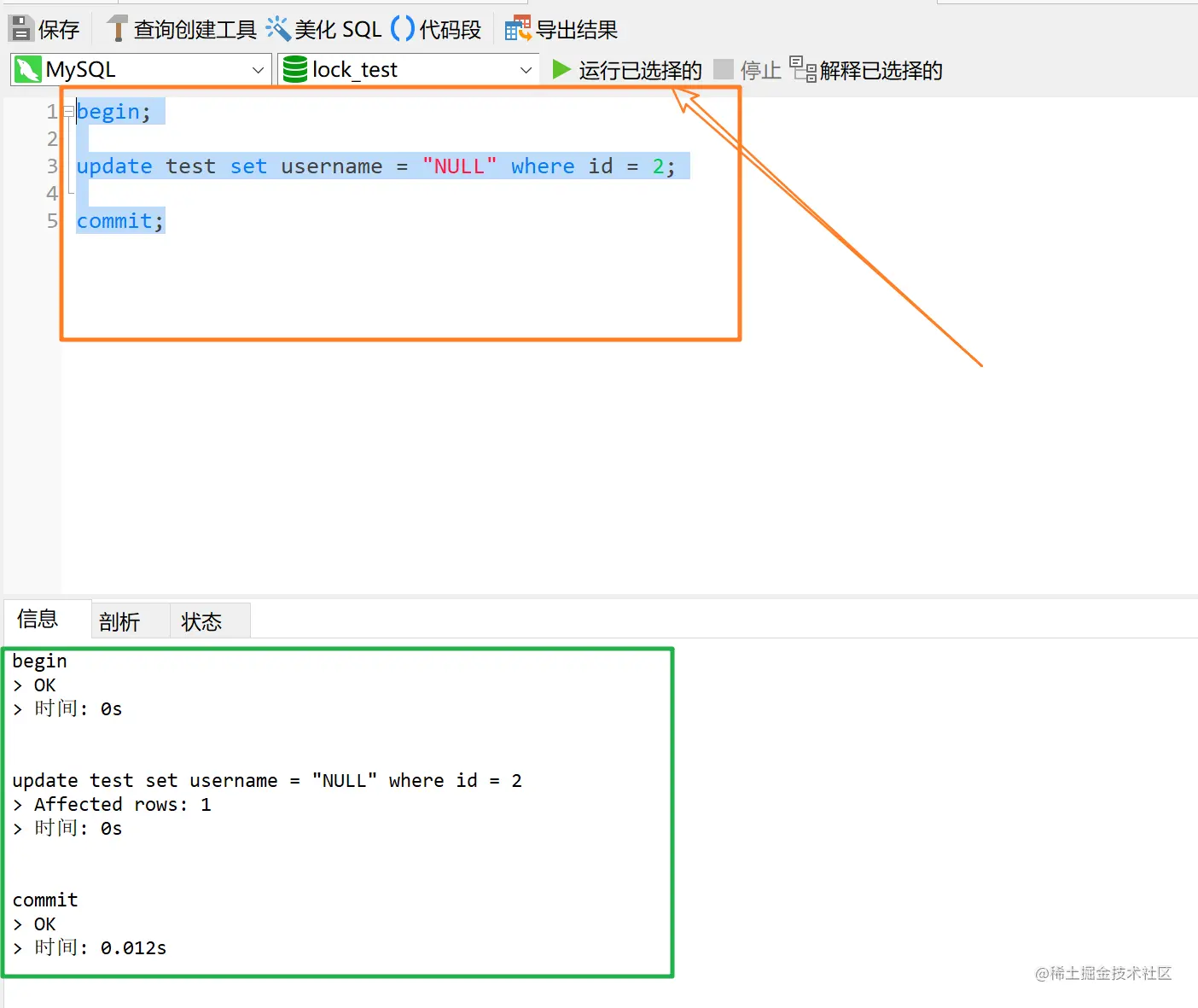Click the 'begin;' statement on line 1
Screen dimensions: 1198x1008
point(113,112)
